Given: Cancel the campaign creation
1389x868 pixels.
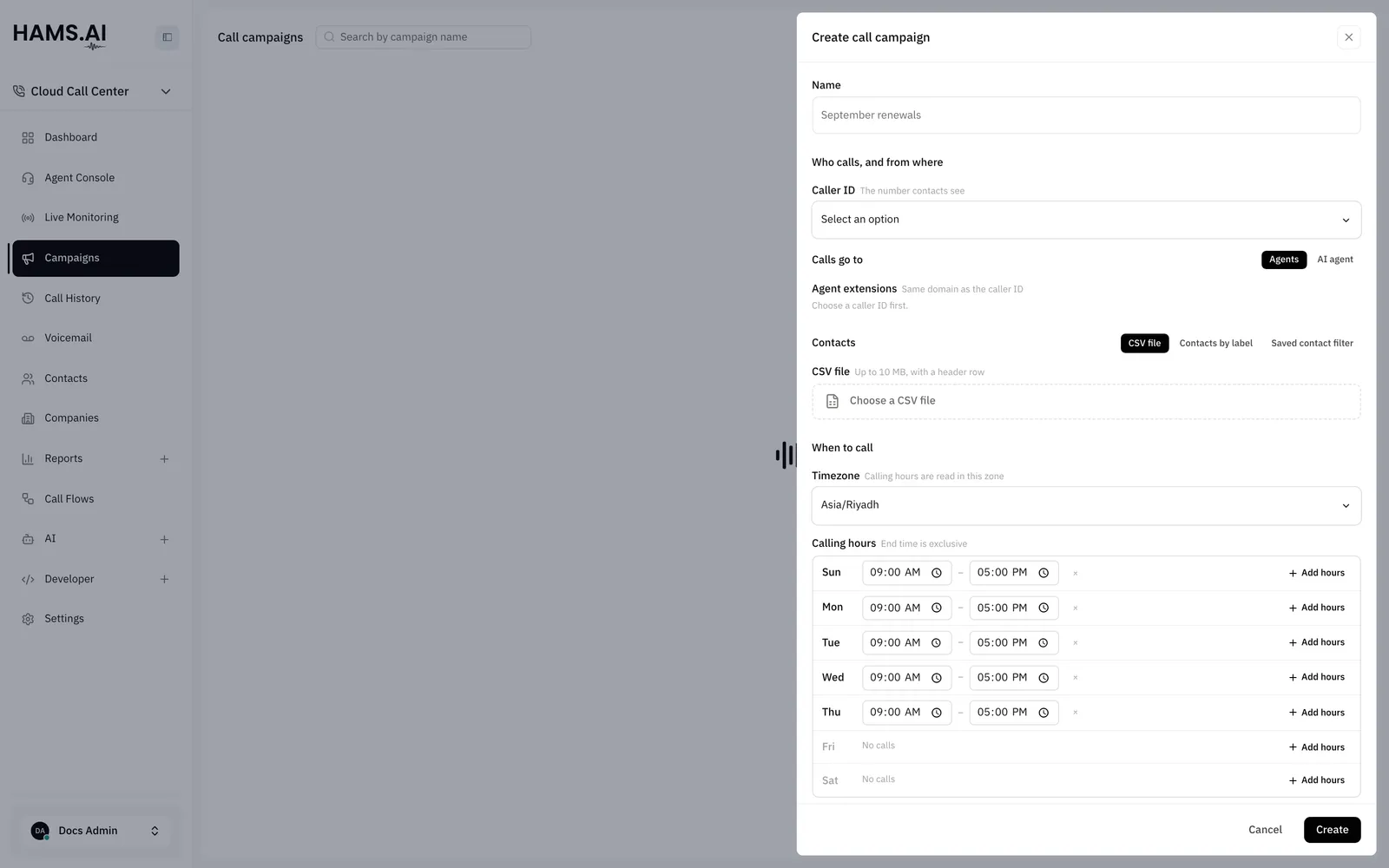Looking at the screenshot, I should (1265, 830).
